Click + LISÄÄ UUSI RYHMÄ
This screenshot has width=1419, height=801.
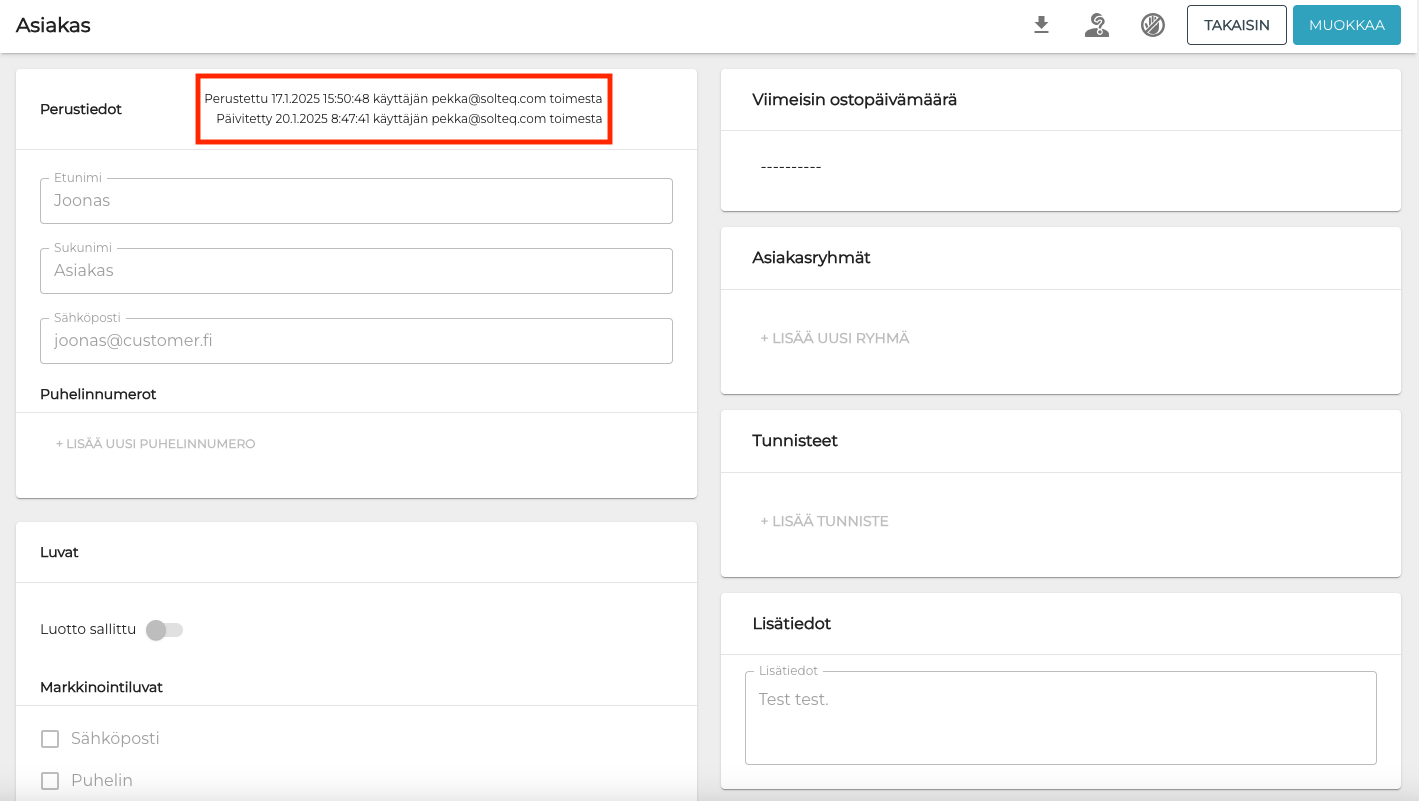(835, 338)
